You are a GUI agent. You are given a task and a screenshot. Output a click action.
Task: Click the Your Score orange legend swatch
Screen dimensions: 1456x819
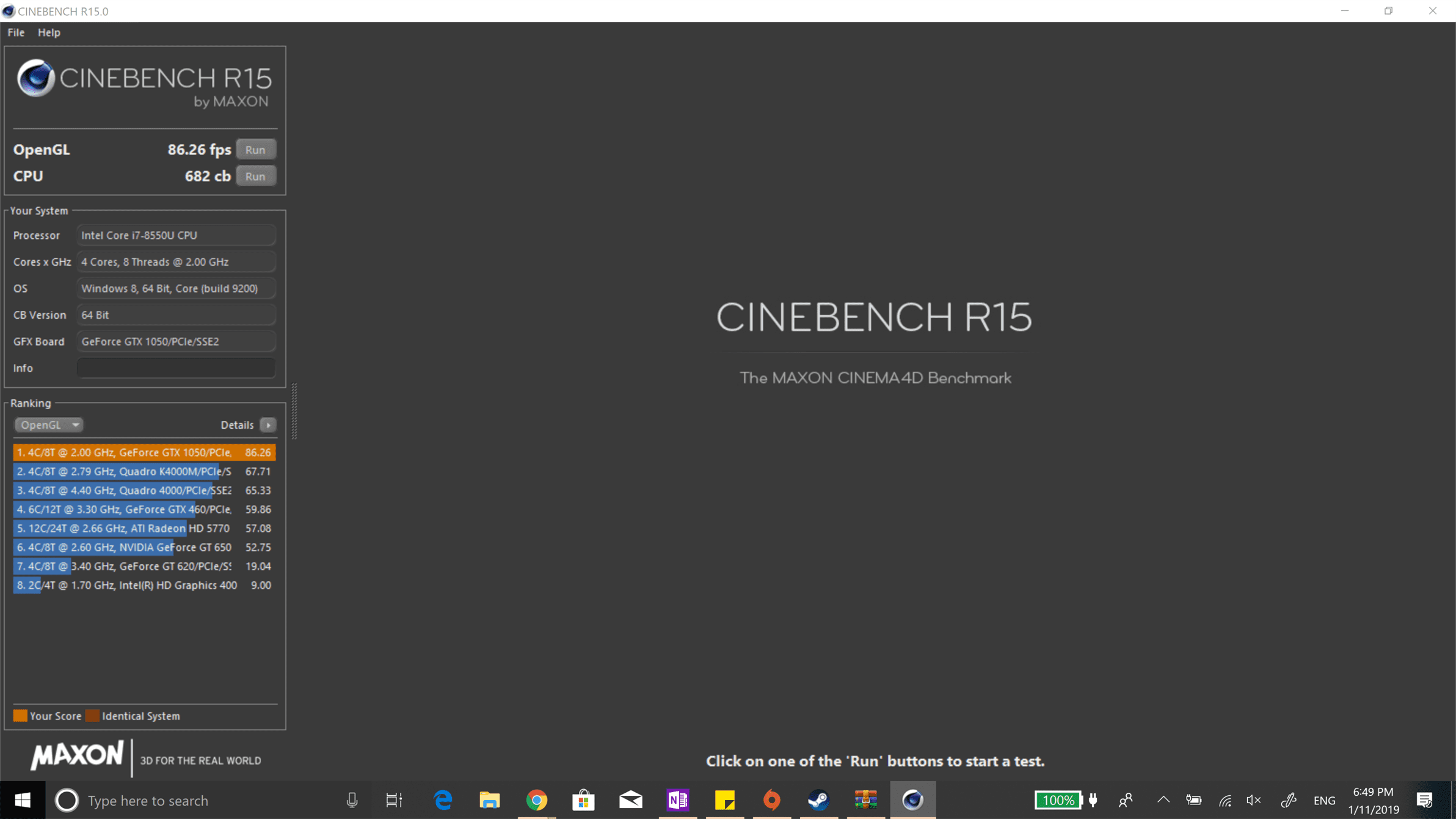(20, 716)
